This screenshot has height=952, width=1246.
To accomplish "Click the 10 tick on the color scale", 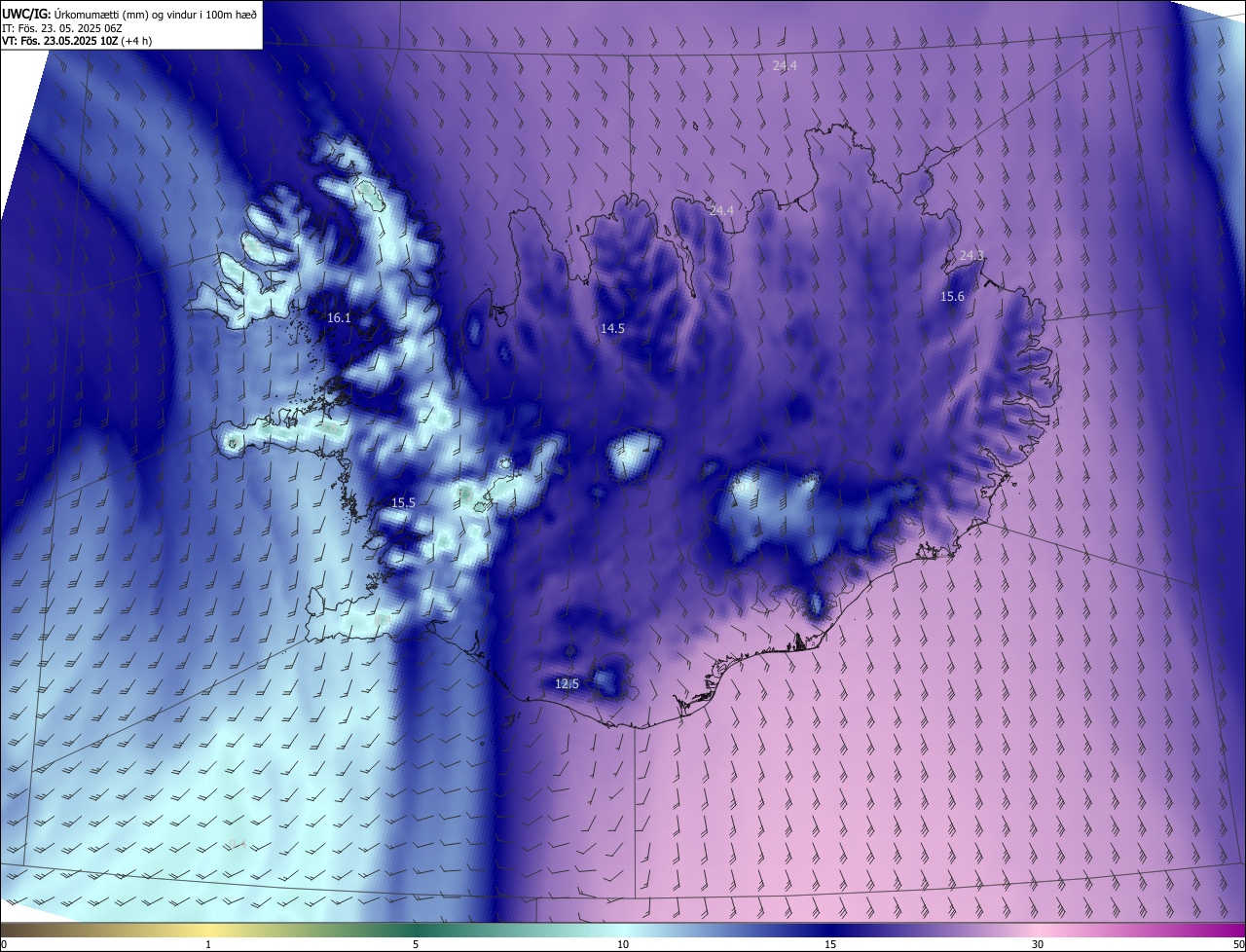I will pos(623,944).
